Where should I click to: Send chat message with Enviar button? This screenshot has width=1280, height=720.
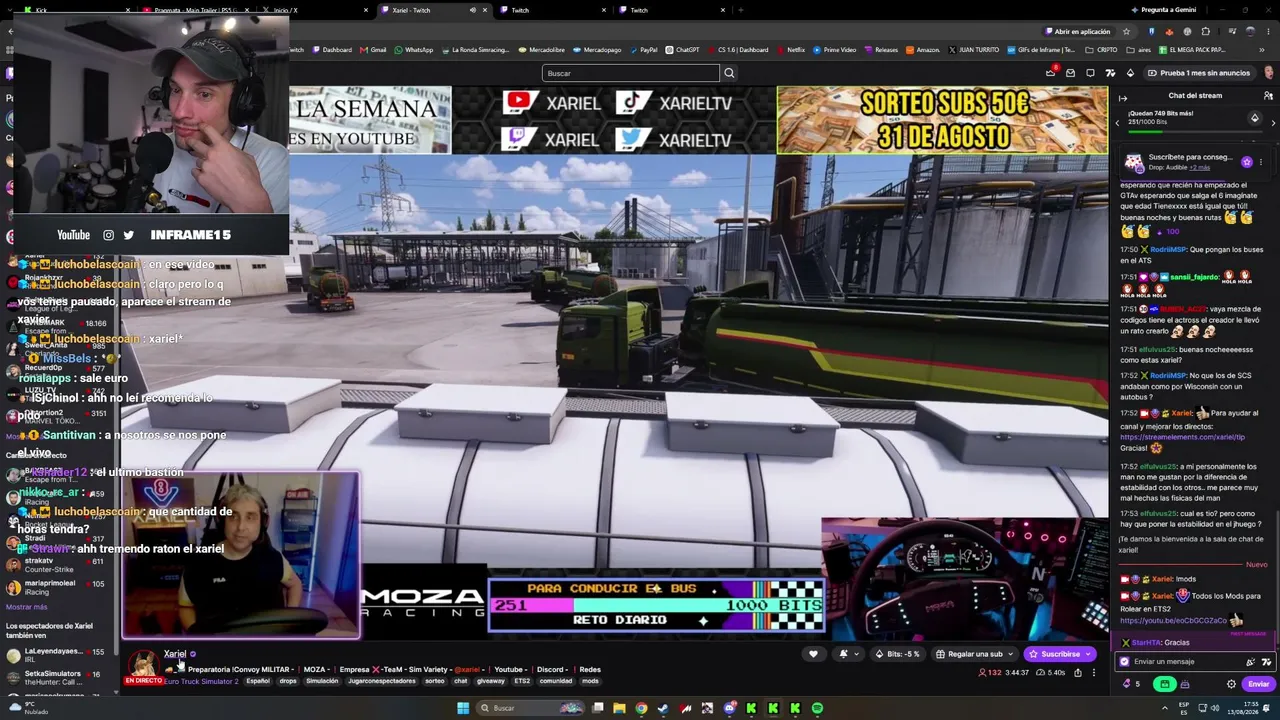1258,684
